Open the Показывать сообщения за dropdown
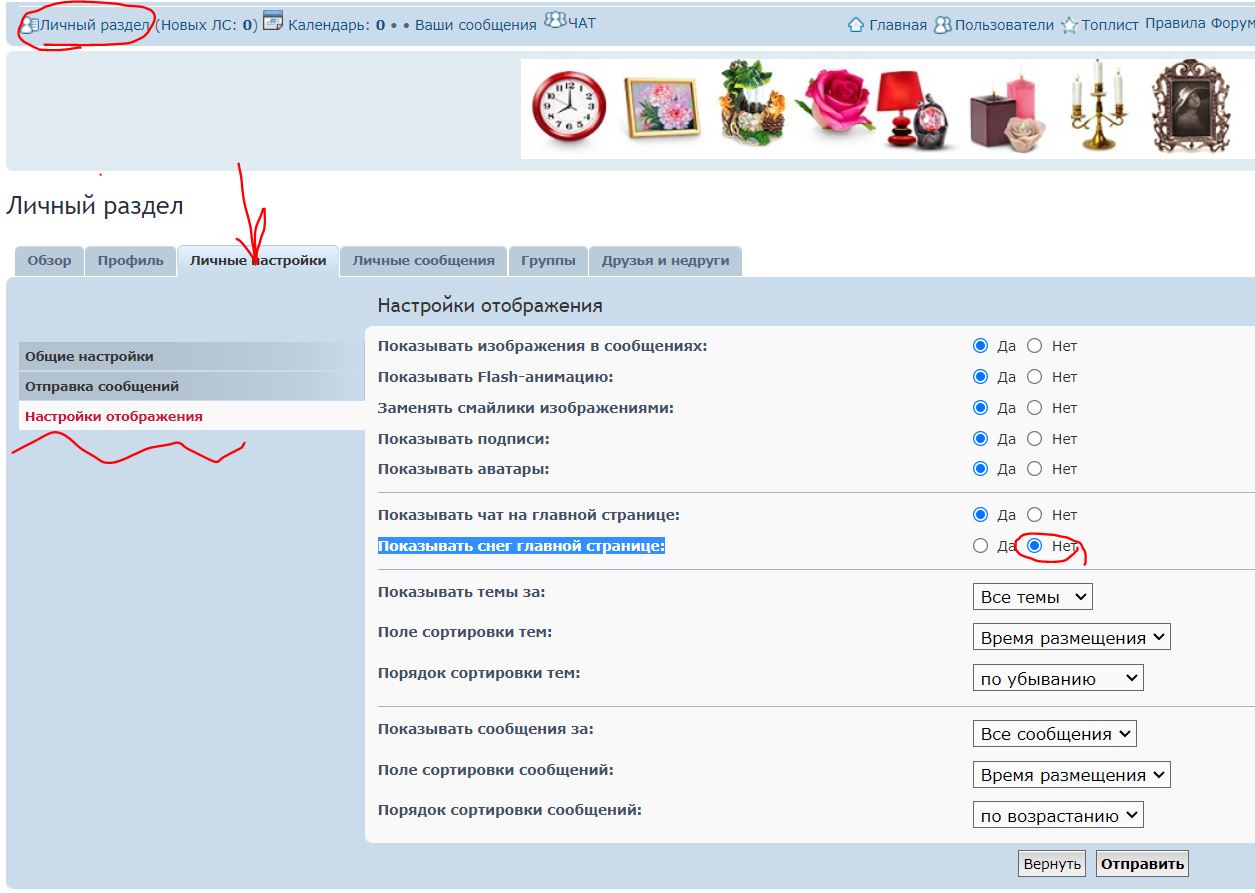 tap(1054, 734)
